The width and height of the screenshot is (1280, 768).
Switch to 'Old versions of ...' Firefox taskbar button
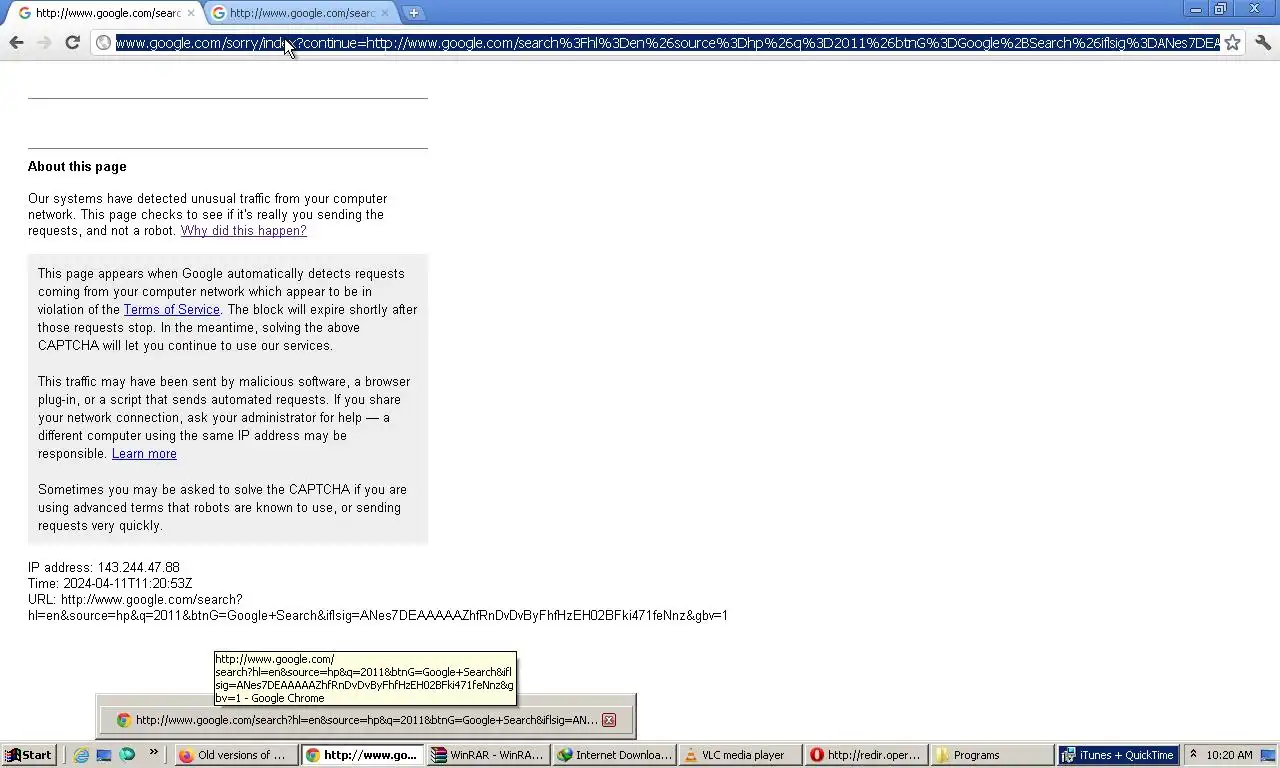pos(237,755)
